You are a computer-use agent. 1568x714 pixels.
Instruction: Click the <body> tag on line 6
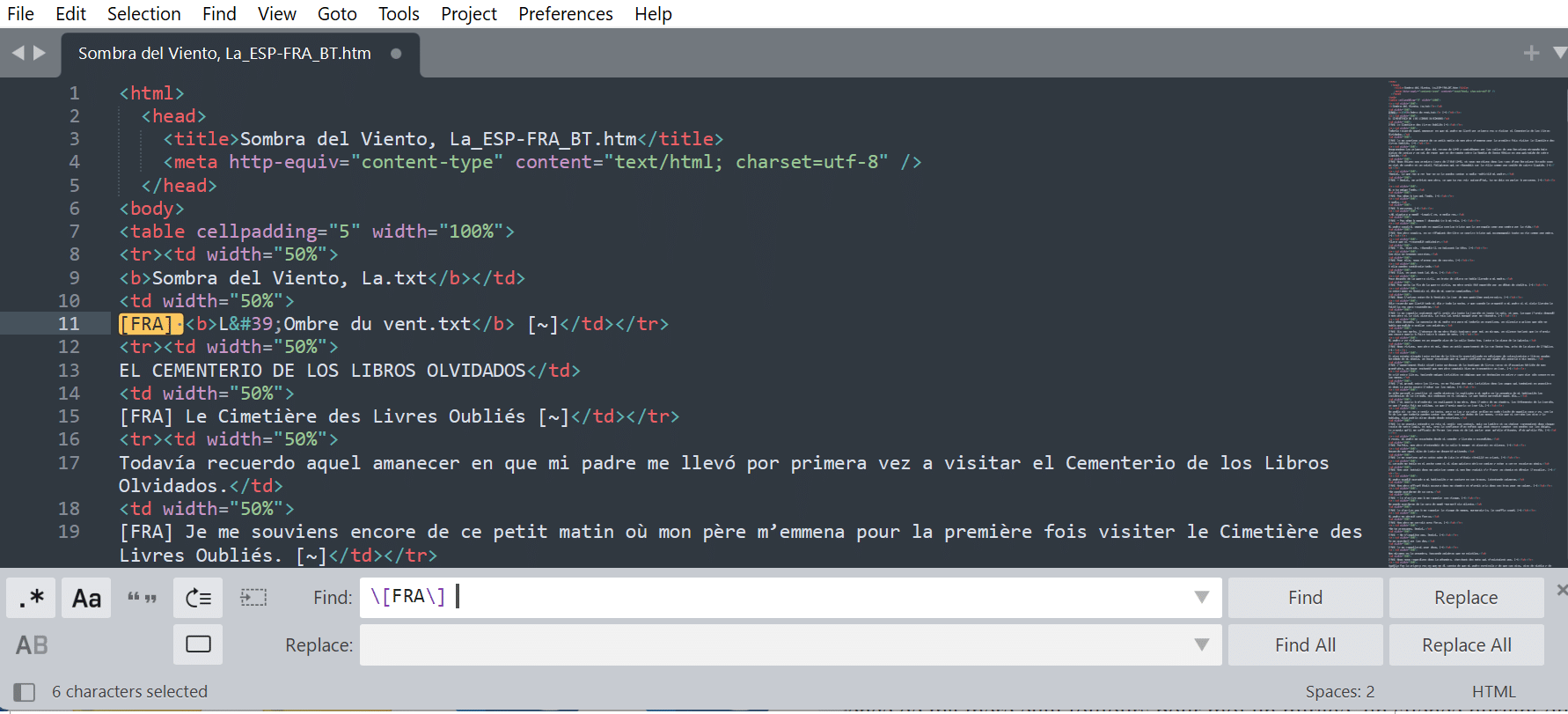tap(152, 209)
